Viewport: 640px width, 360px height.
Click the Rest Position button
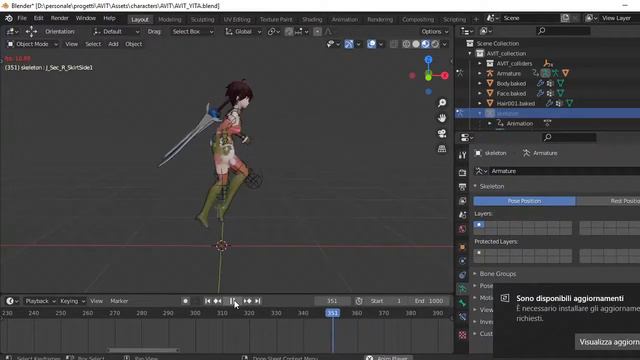608,201
